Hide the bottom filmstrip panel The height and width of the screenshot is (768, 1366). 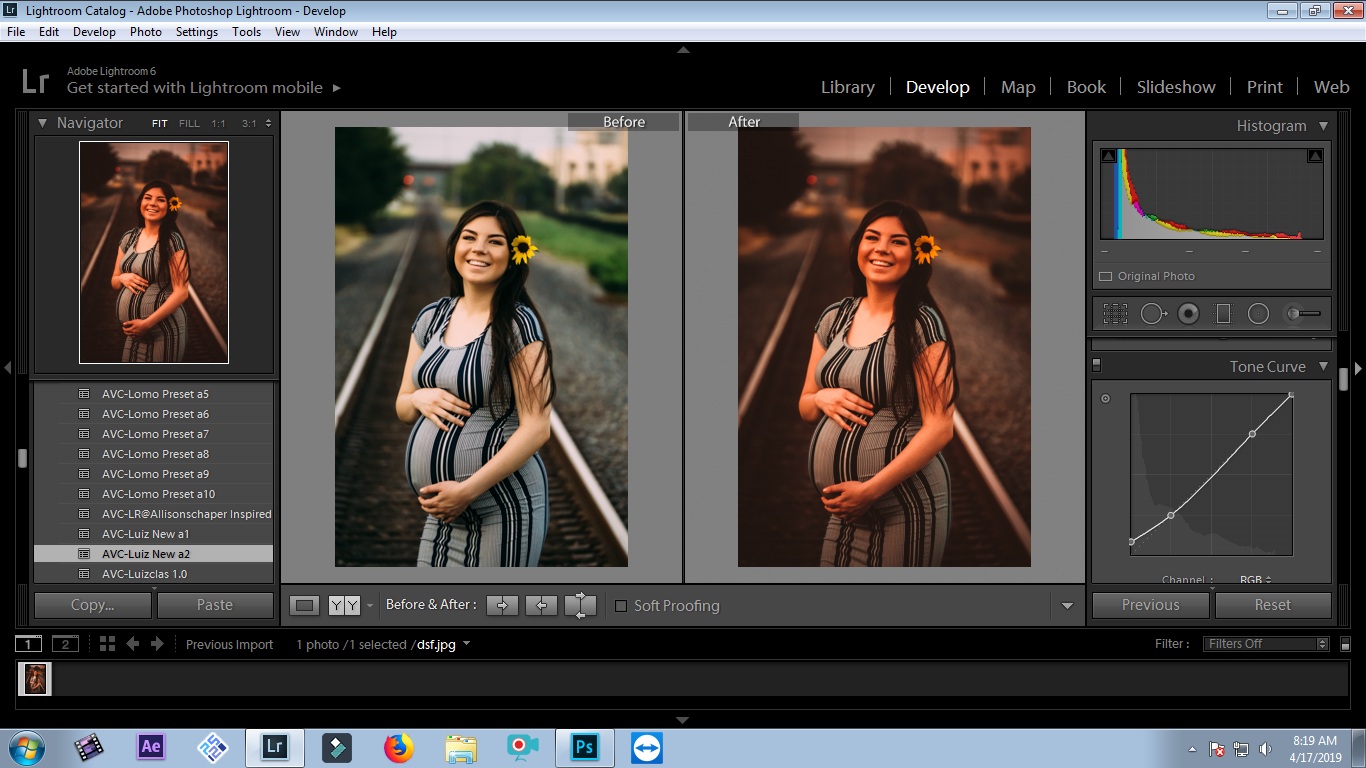pyautogui.click(x=683, y=720)
